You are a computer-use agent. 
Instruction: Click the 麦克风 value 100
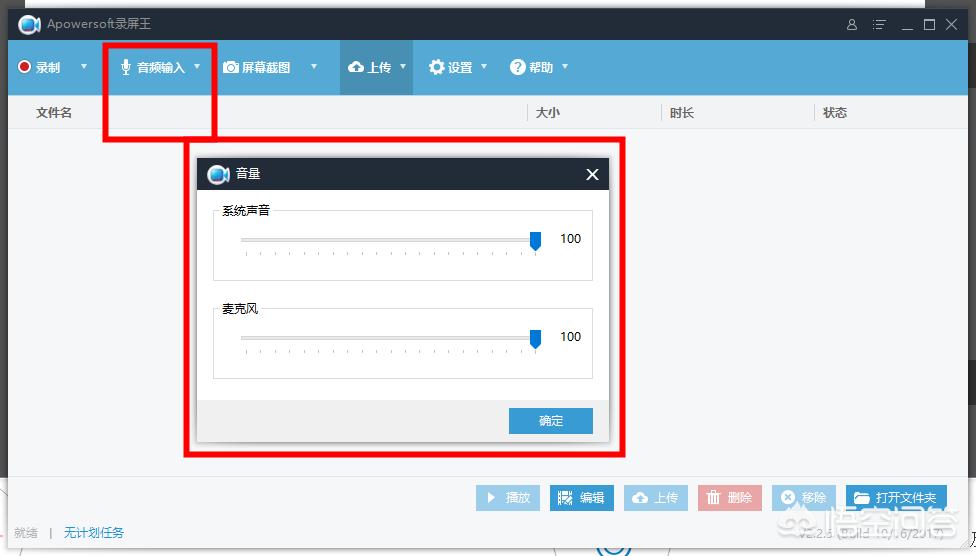coord(570,336)
